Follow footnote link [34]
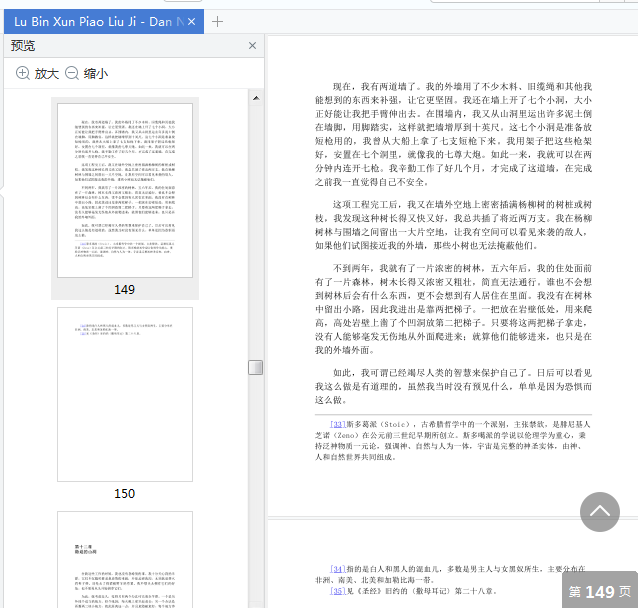The image size is (638, 608). (337, 569)
